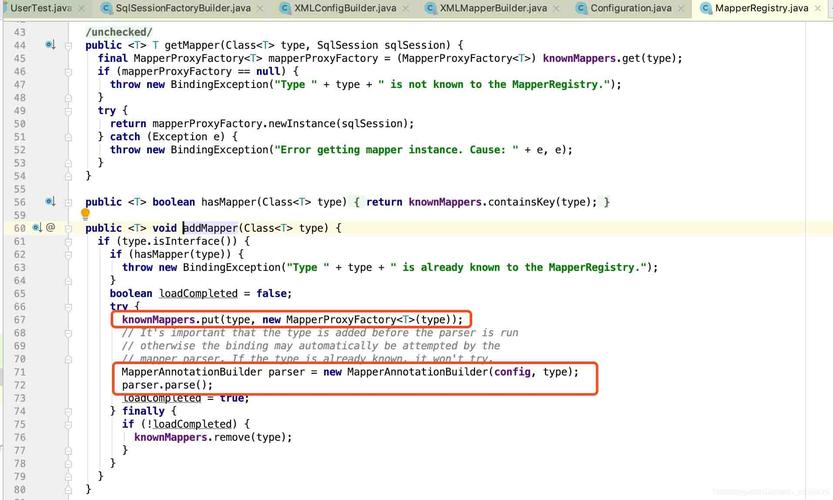Close the XMLConfigBuilder.java tab
Image resolution: width=833 pixels, height=500 pixels.
pos(406,9)
